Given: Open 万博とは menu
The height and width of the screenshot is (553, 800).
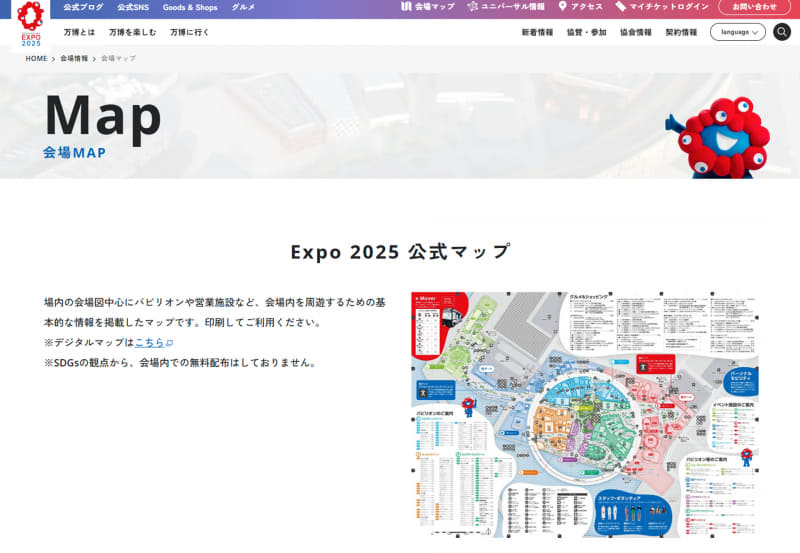Looking at the screenshot, I should 80,32.
